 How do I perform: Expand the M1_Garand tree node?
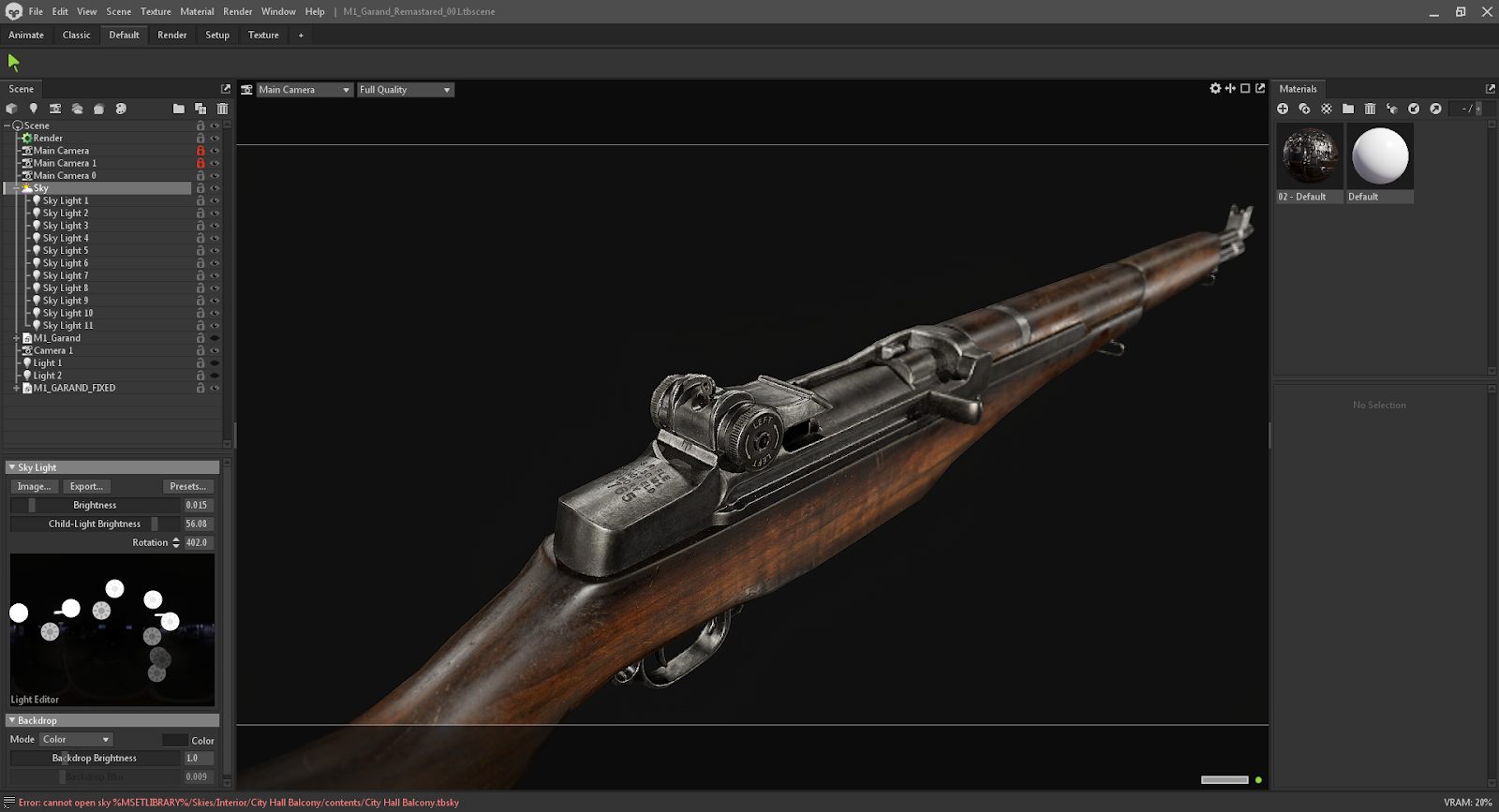click(x=17, y=338)
